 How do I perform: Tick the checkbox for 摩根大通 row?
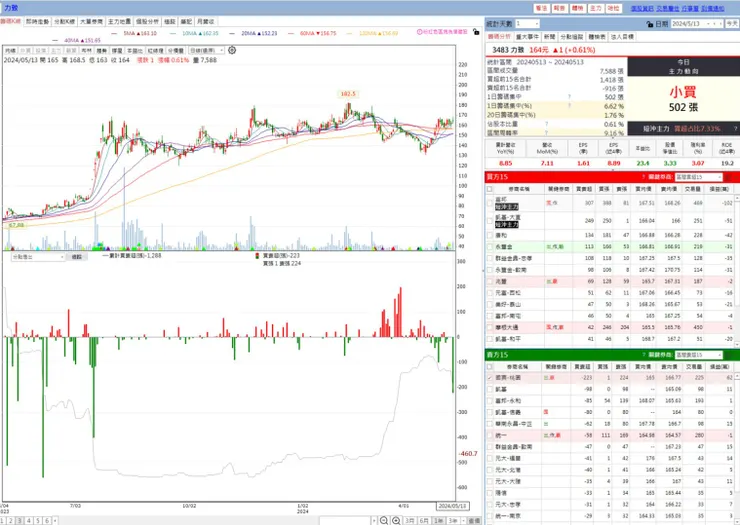click(489, 327)
